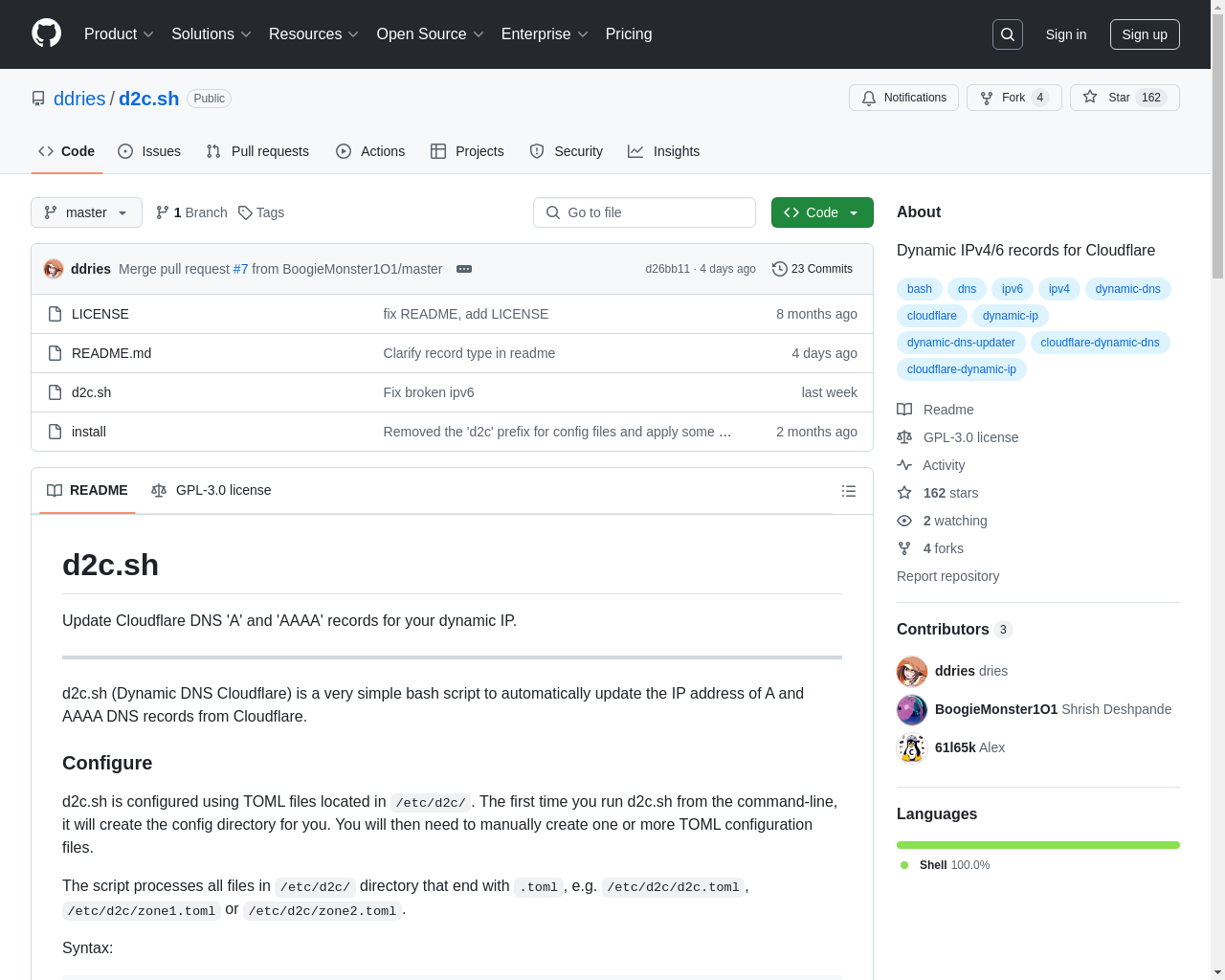Click Report repository link
1225x980 pixels.
click(947, 576)
